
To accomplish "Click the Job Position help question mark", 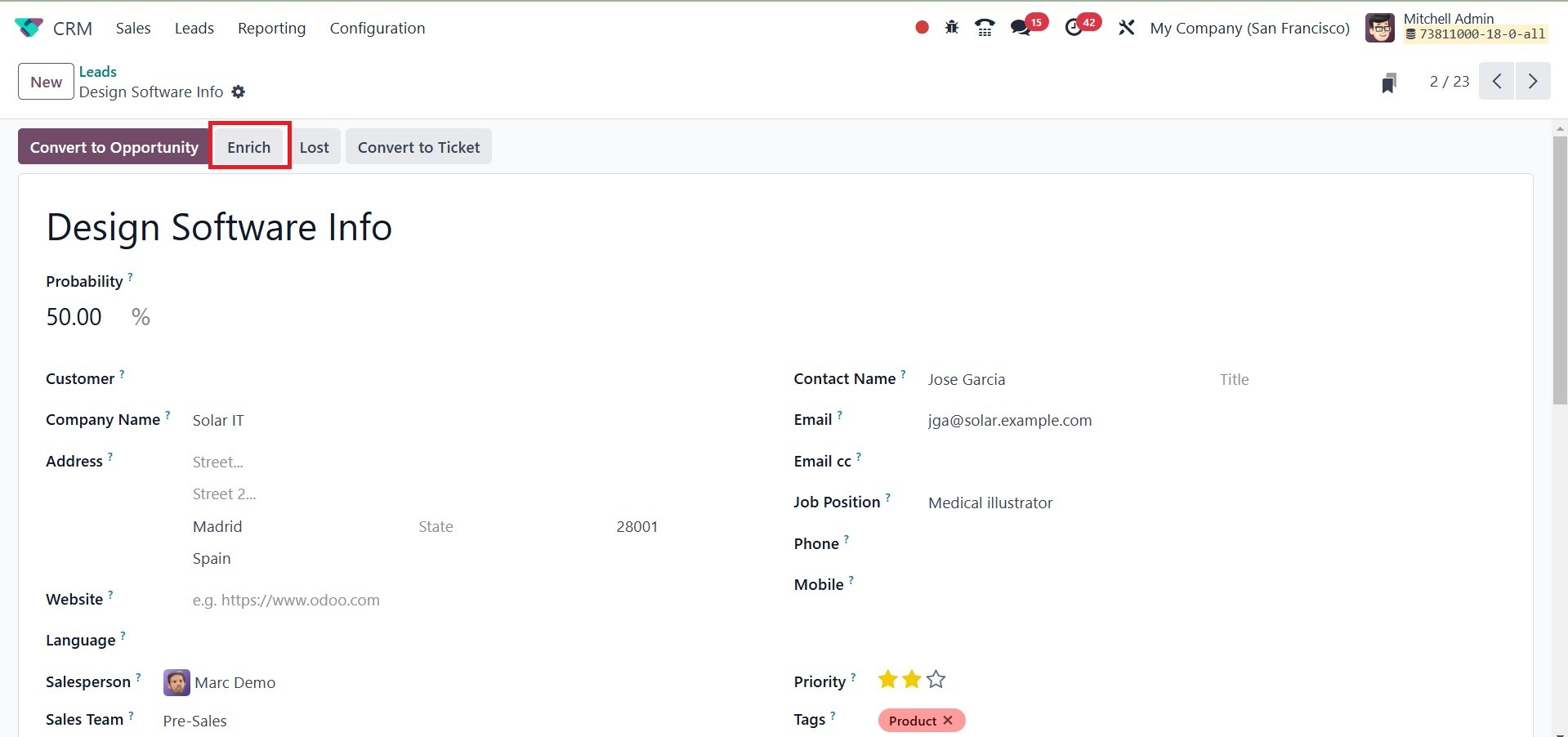I will point(888,498).
